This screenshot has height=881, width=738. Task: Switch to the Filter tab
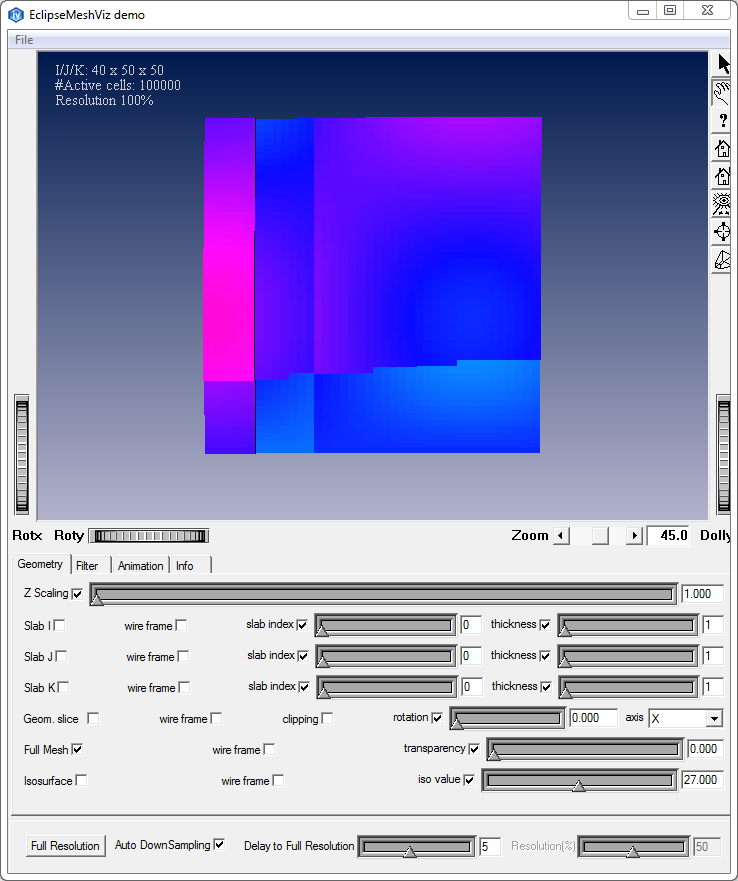(88, 566)
